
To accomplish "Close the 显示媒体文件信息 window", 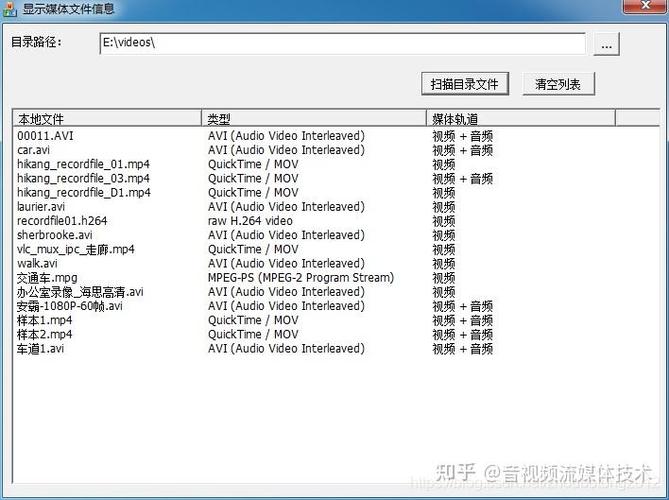I will click(645, 6).
